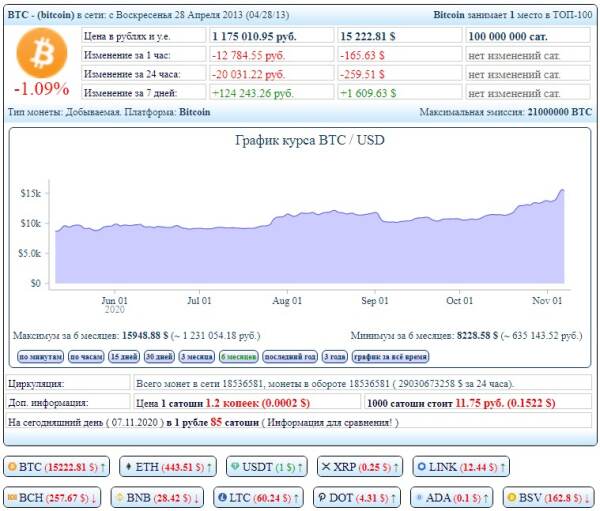Select the '3 месяца' chart range
This screenshot has width=600, height=511.
click(196, 357)
